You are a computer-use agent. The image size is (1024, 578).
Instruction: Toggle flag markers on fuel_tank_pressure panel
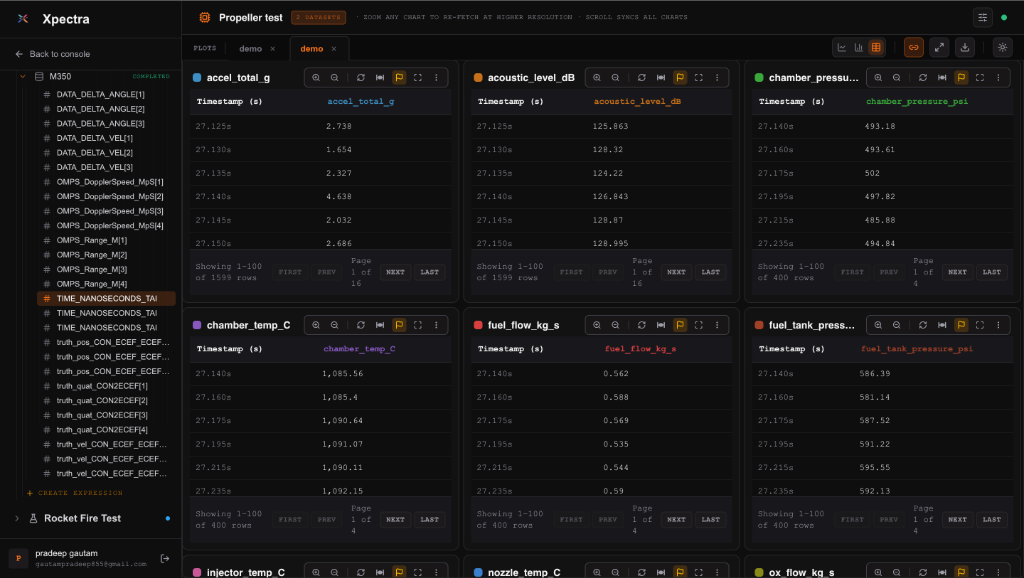tap(961, 325)
